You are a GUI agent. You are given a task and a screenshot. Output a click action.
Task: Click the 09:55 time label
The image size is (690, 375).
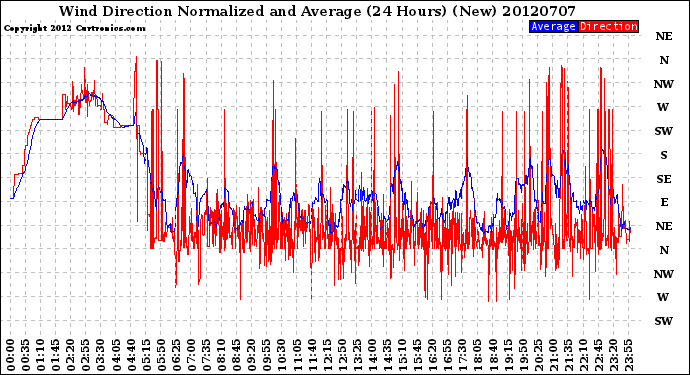tap(267, 355)
